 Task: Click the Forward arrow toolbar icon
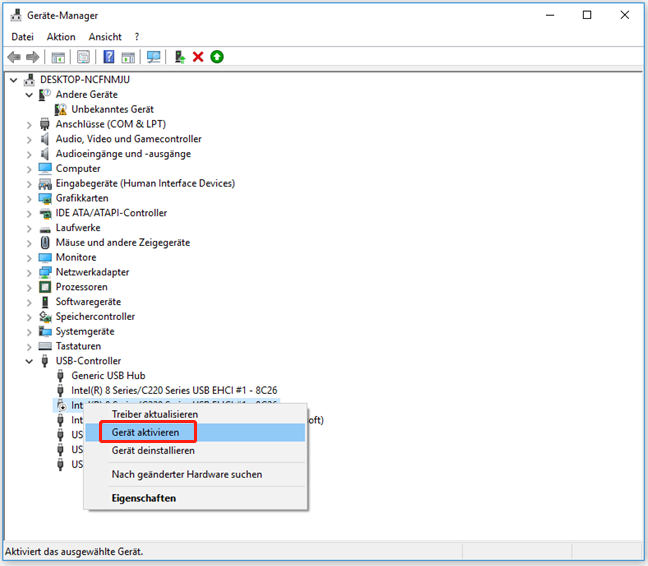click(x=33, y=57)
